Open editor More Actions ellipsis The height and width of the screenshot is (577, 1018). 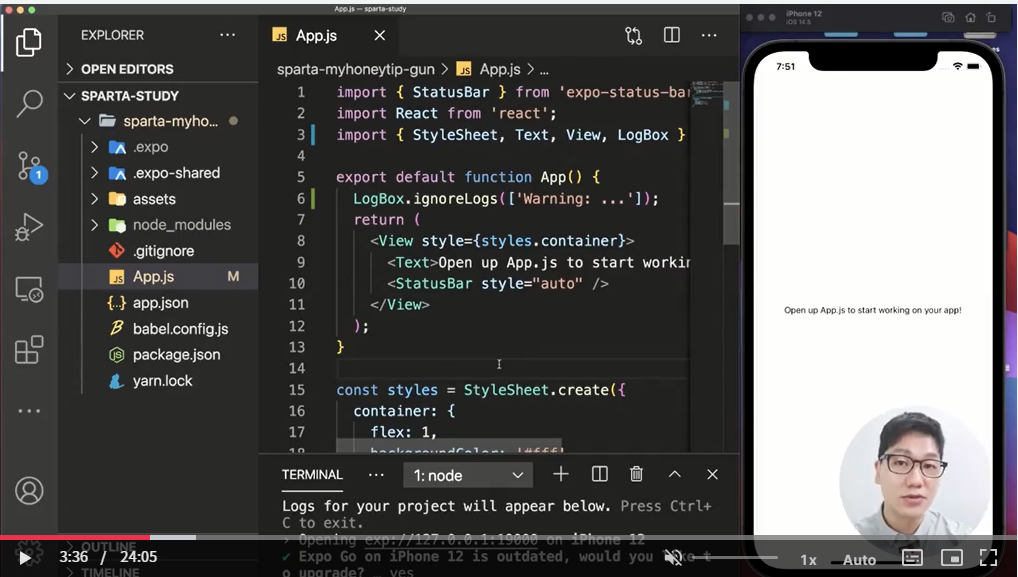coord(709,35)
